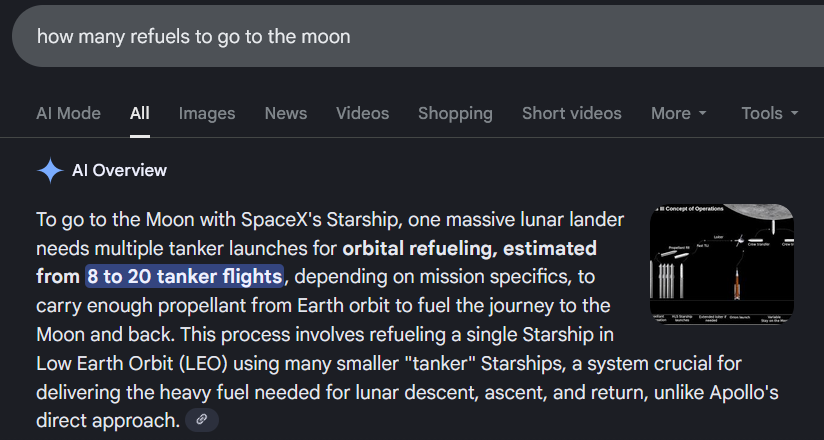The width and height of the screenshot is (824, 440).
Task: Open the source link chip icon
Action: [x=202, y=419]
